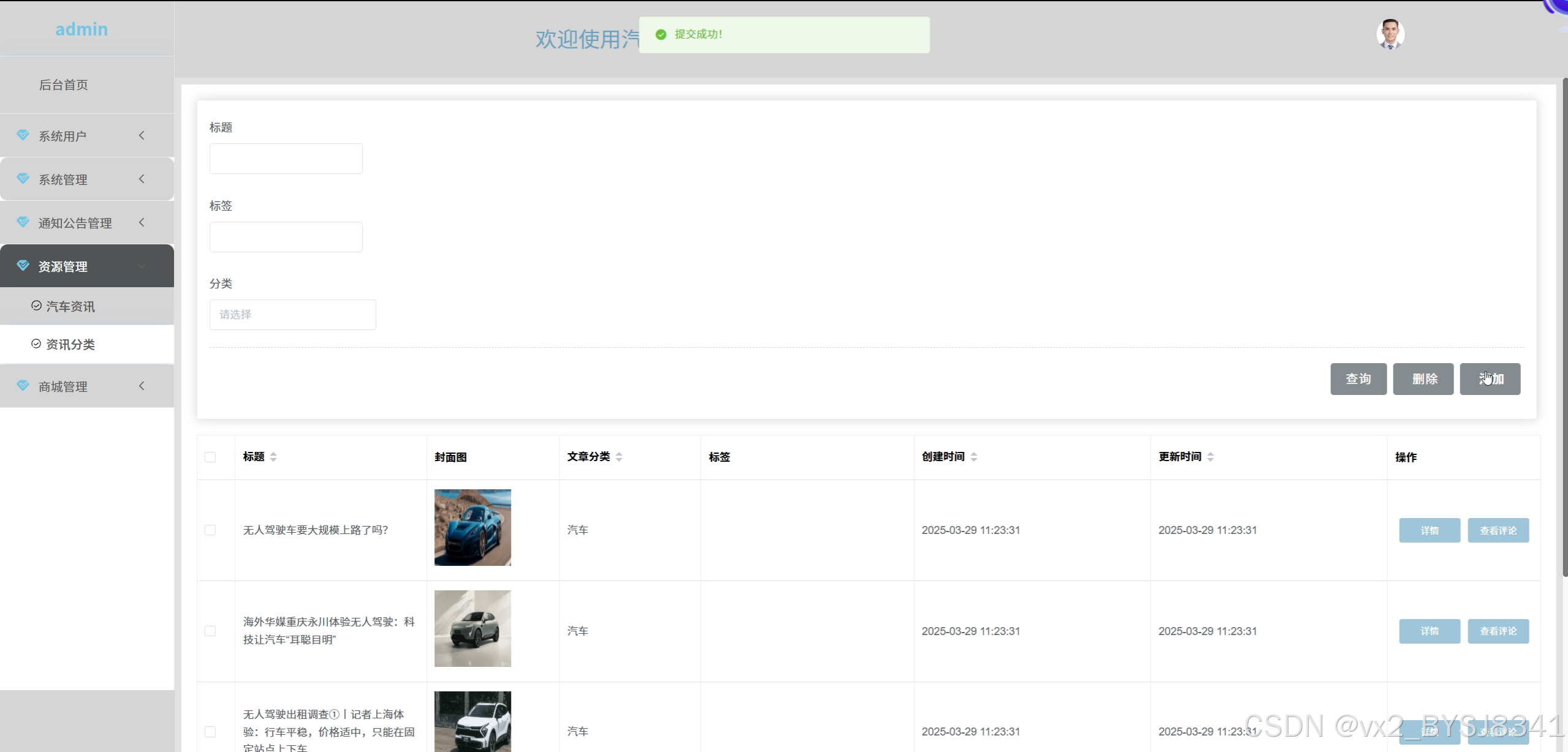This screenshot has height=752, width=1568.
Task: Open the 分类 请选择 dropdown
Action: tap(292, 315)
